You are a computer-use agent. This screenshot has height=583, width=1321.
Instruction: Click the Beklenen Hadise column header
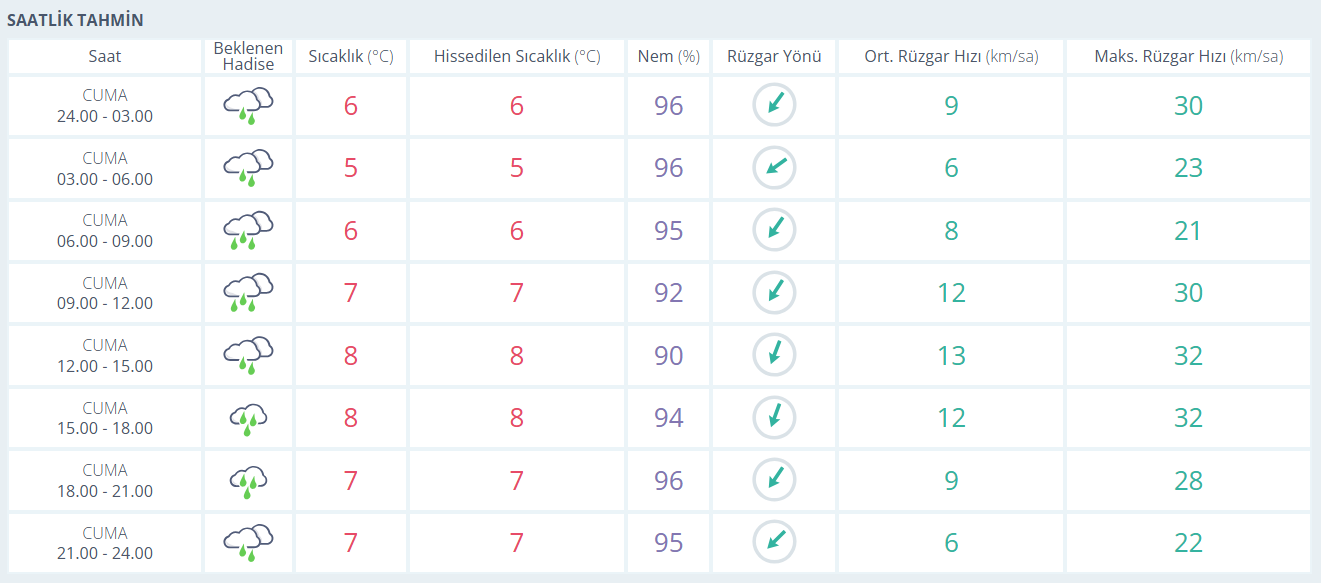pos(248,56)
